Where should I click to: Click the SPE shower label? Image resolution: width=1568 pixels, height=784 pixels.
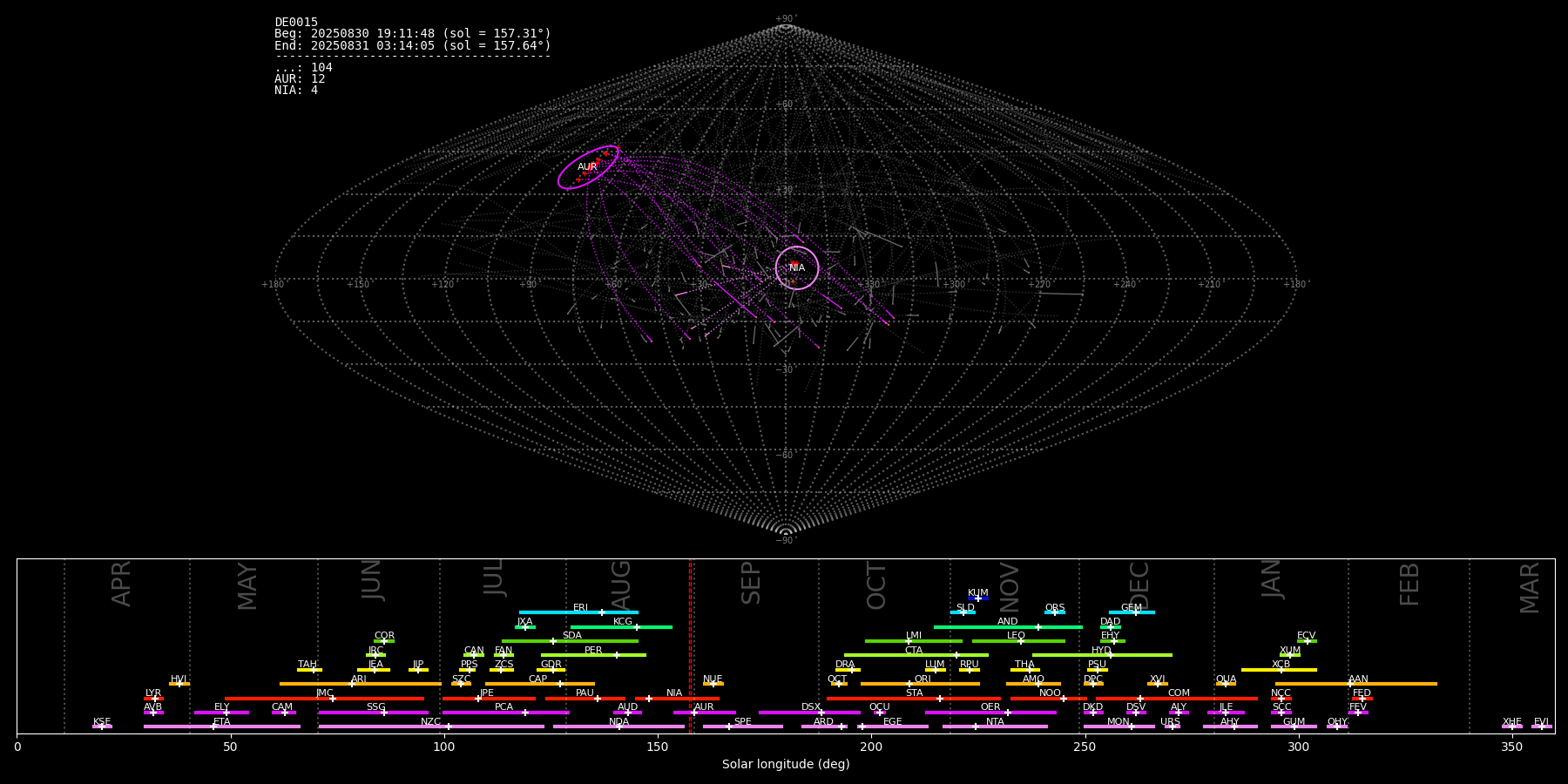click(x=742, y=722)
